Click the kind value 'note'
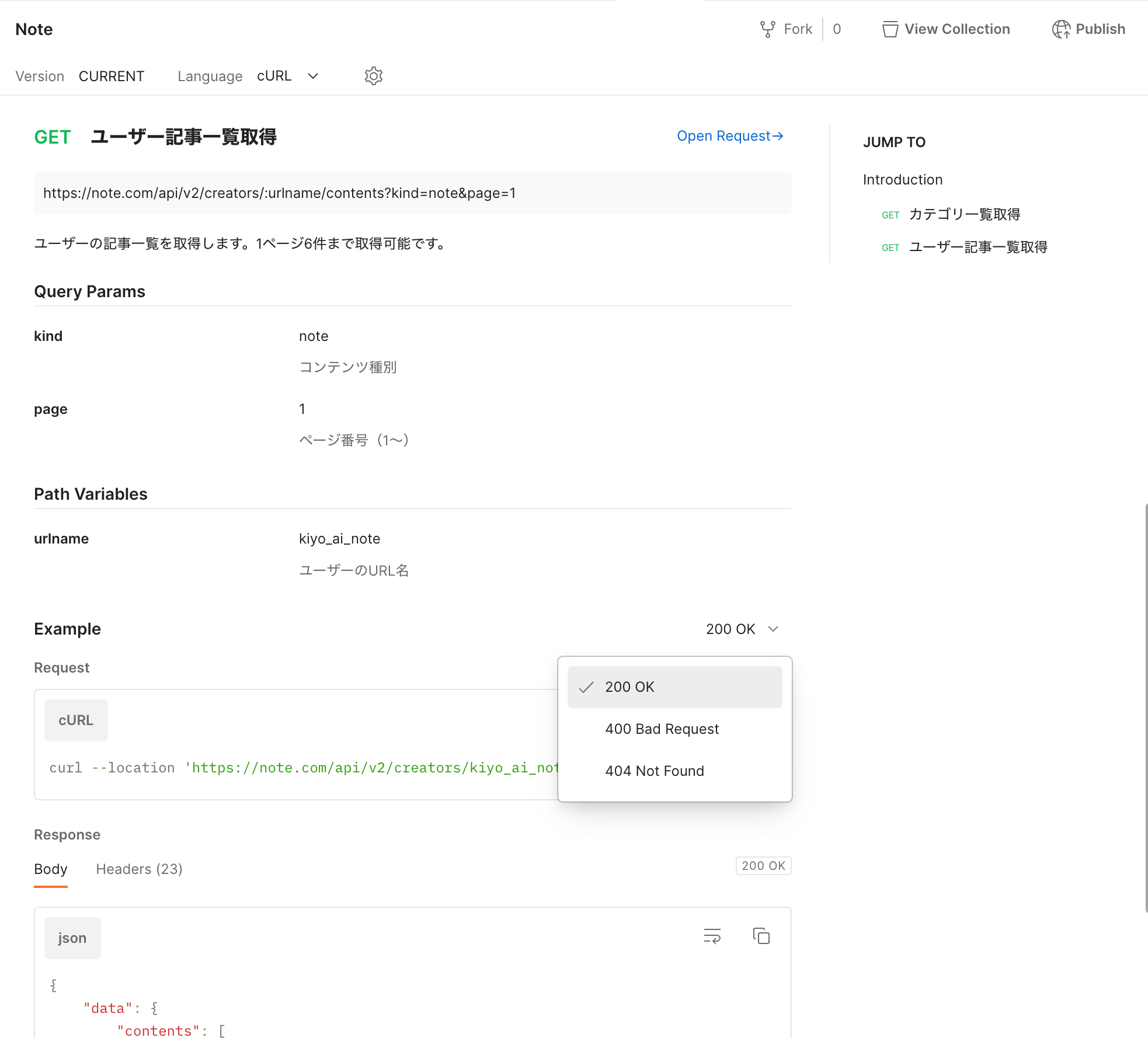1148x1038 pixels. pos(314,336)
